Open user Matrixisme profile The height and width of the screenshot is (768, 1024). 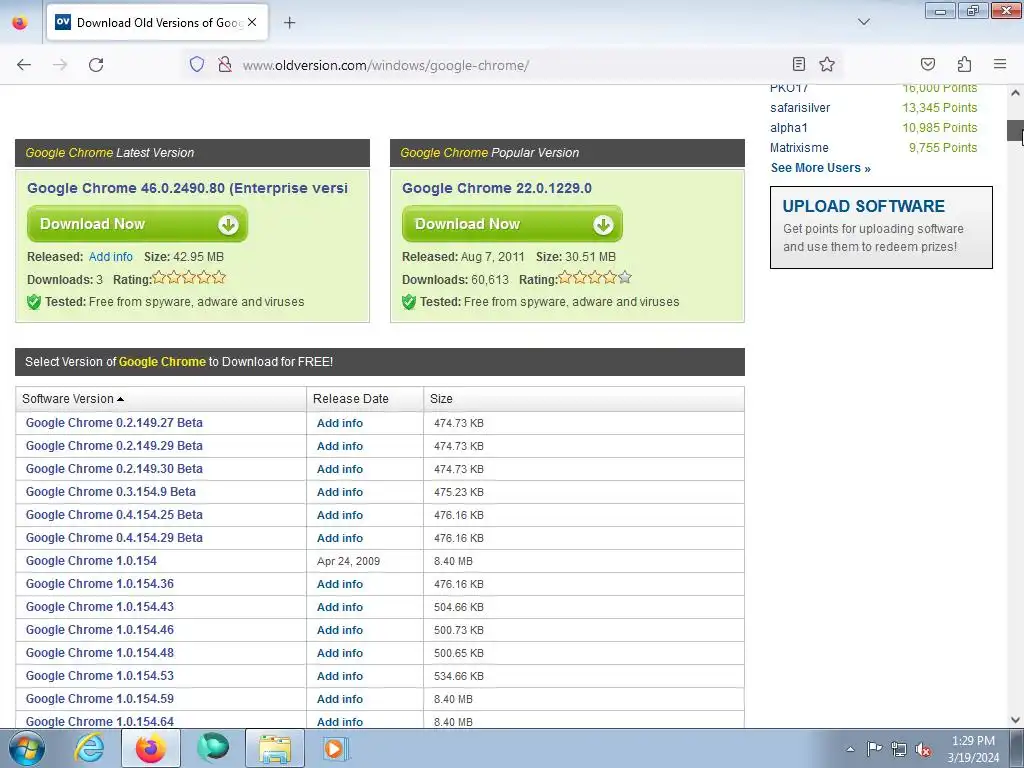799,148
